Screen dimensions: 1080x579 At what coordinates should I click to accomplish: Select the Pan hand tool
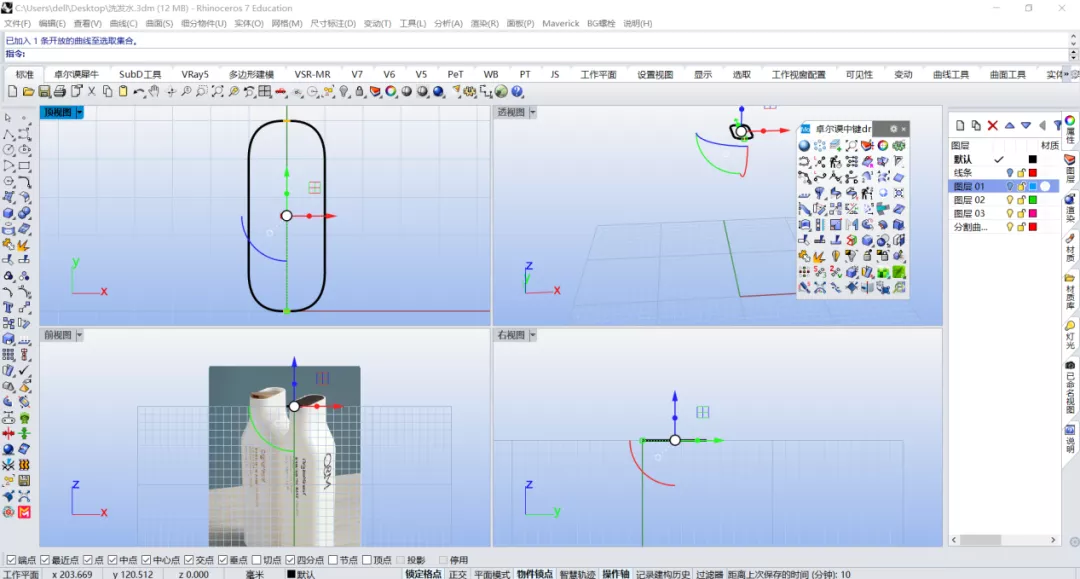(154, 92)
